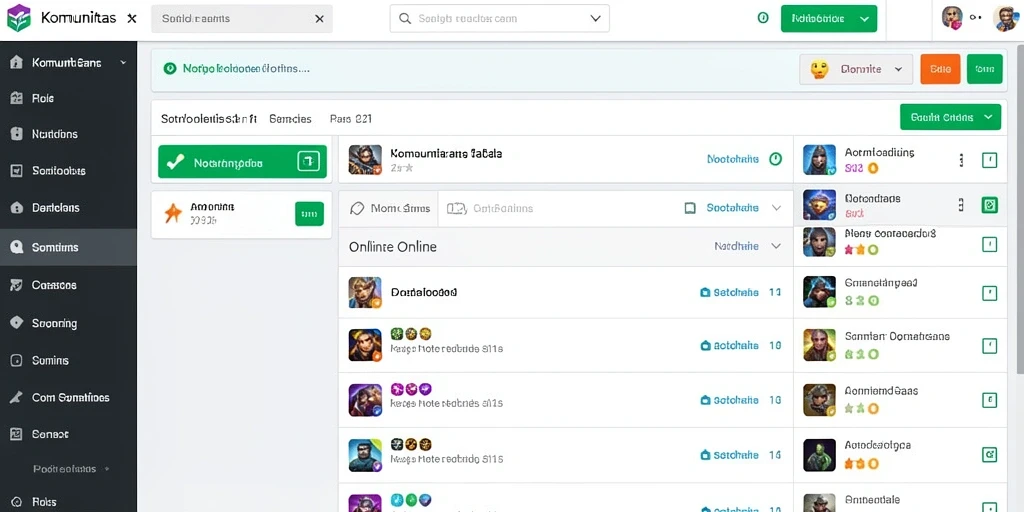The image size is (1024, 512).
Task: Toggle the checked green box on second right-panel row
Action: point(989,205)
